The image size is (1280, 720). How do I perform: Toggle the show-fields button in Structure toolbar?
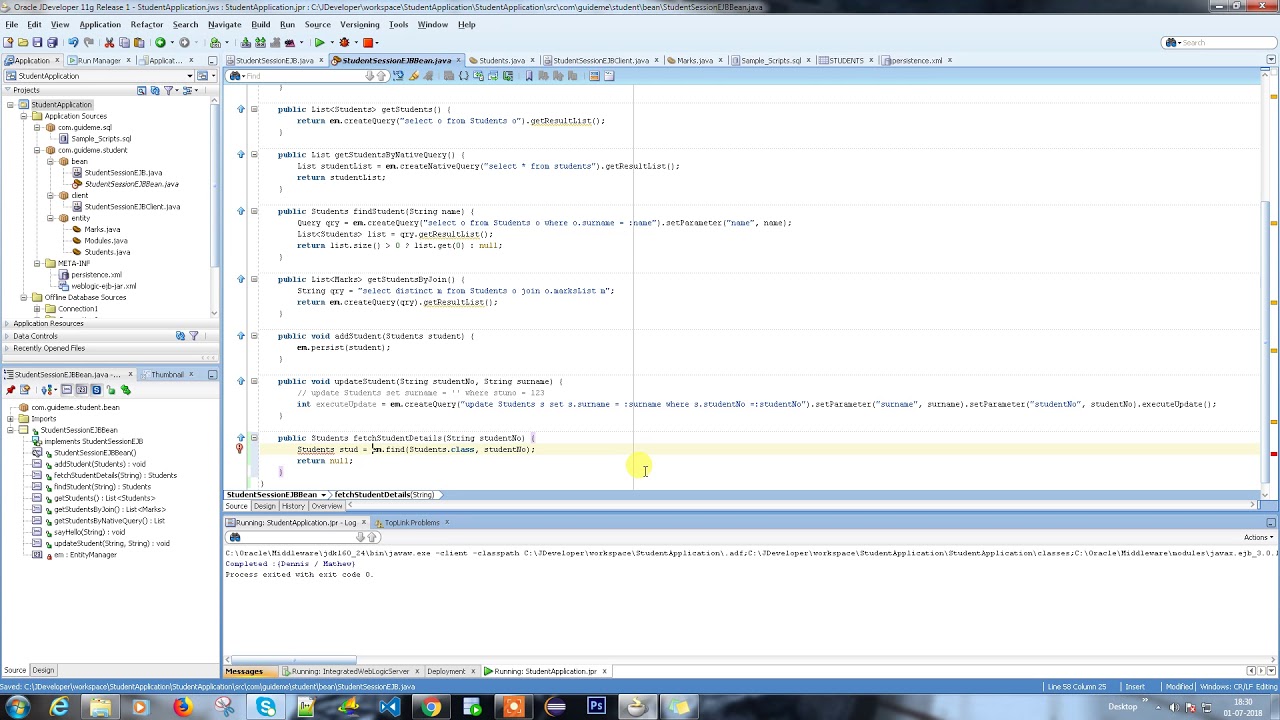tap(82, 390)
